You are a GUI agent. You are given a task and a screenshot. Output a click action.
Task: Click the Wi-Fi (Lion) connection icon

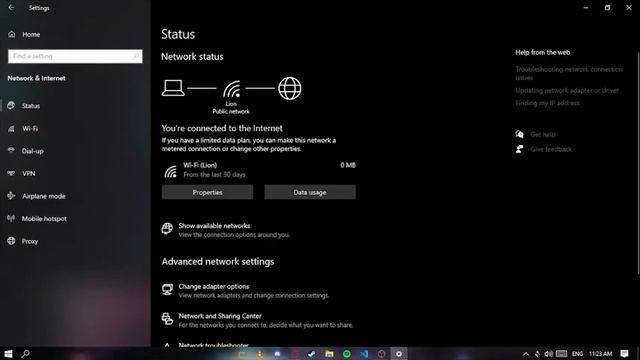(x=171, y=171)
